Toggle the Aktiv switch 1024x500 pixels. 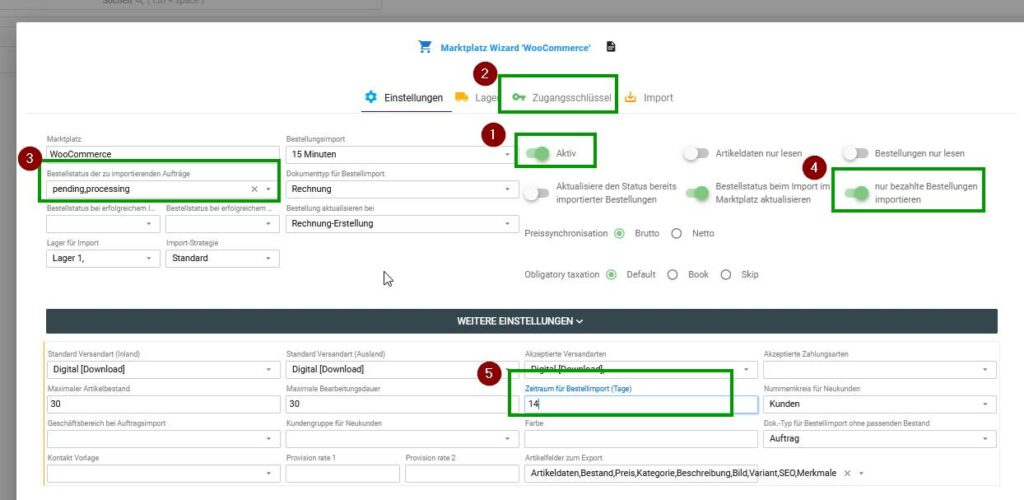click(x=538, y=154)
